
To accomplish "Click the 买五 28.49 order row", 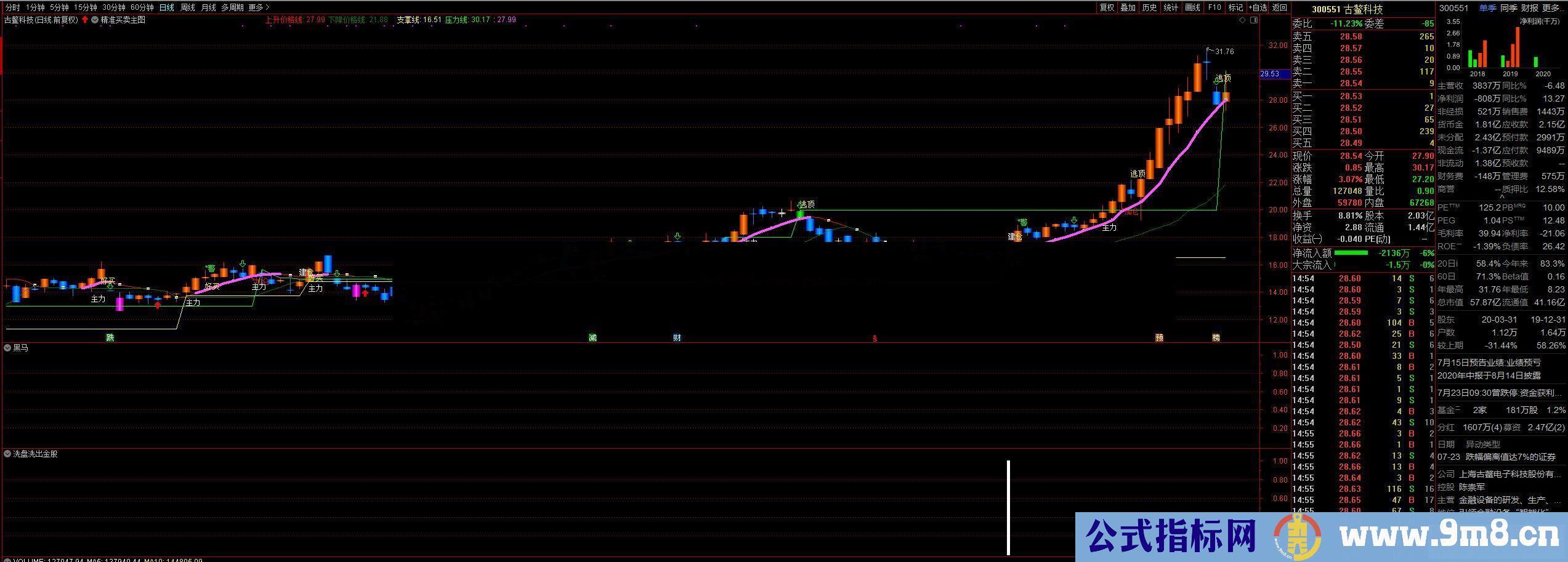I will (1363, 143).
